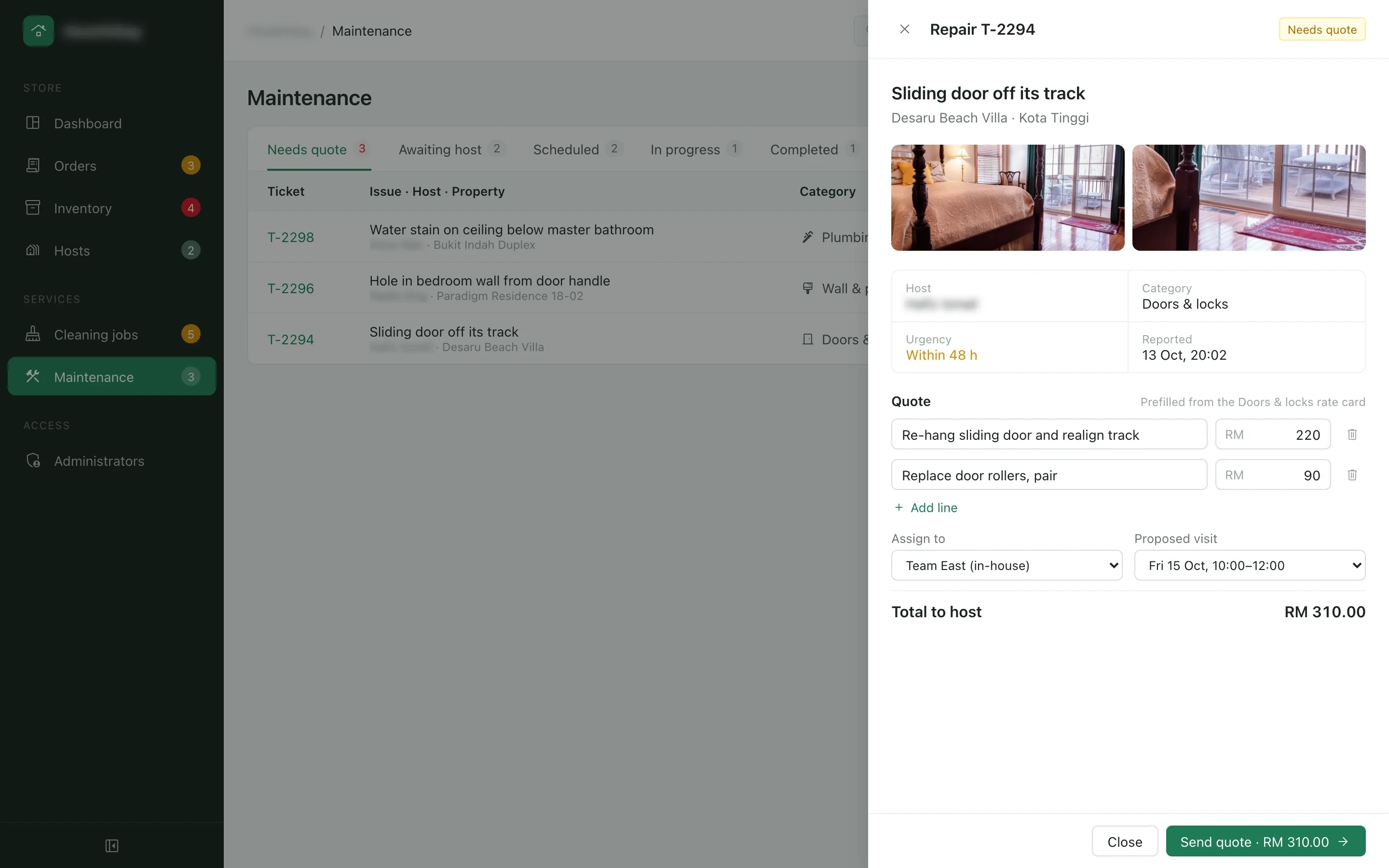Screen dimensions: 1389x868
Task: Click the Hosts building icon
Action: click(x=33, y=250)
